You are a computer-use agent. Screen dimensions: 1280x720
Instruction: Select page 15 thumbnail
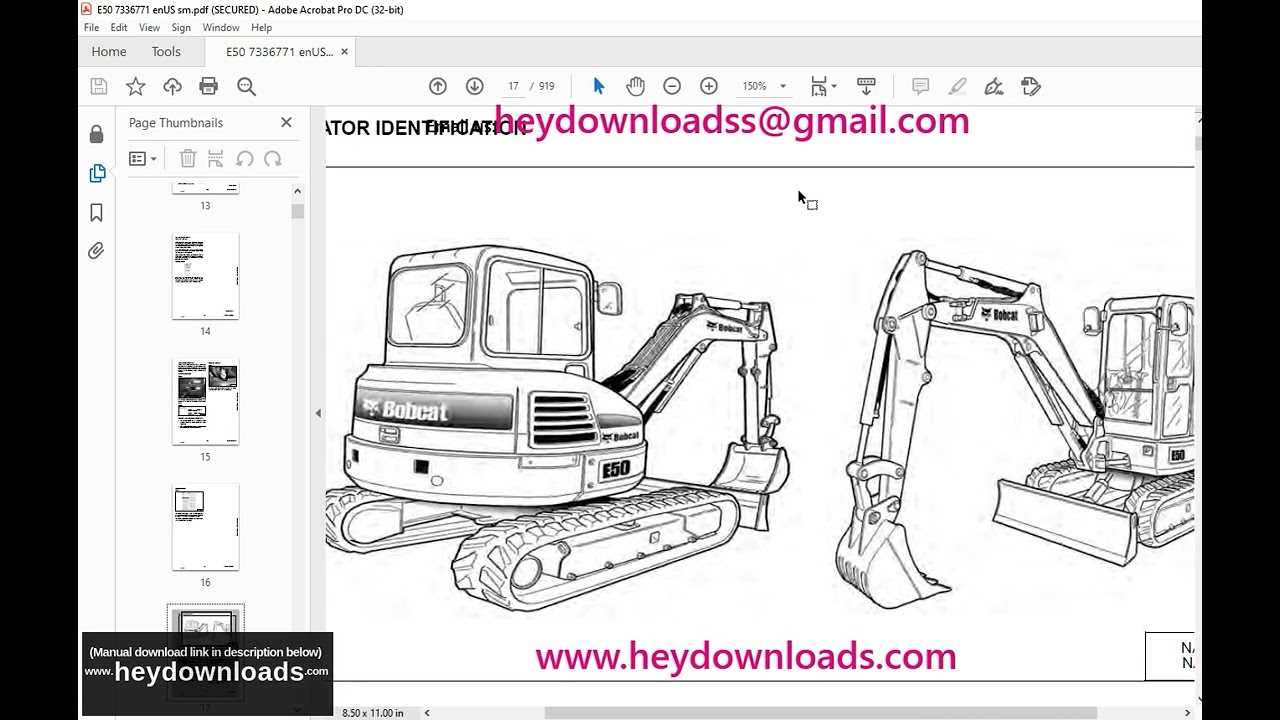point(205,402)
